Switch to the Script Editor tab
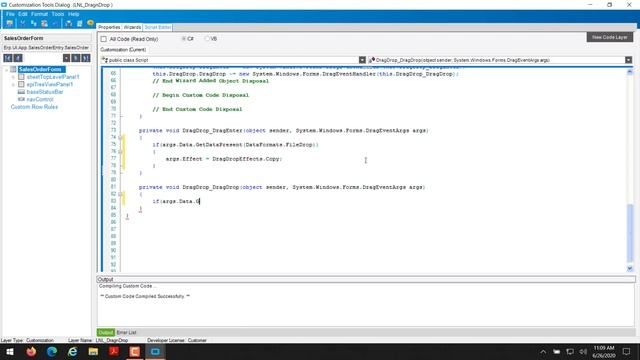This screenshot has width=640, height=360. point(158,27)
